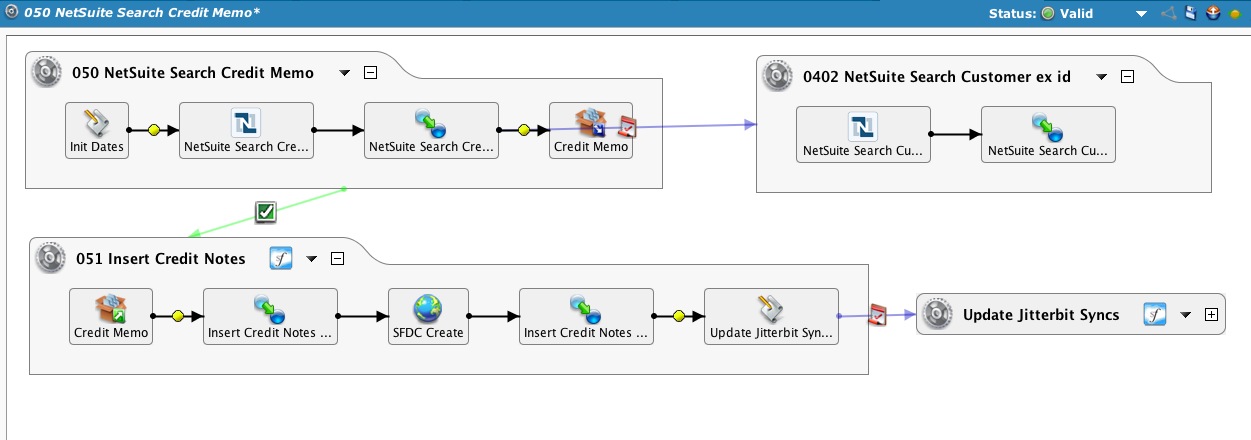The image size is (1251, 440).
Task: Expand the Update Jitterbit Syncs operation box
Action: (1211, 315)
